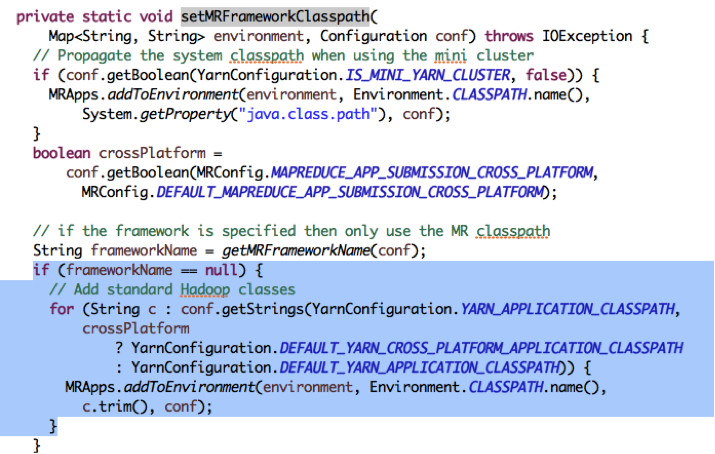Screen dimensions: 715x454
Task: Click DEFAULT_MAPREDUCE_APP_SUBMISSION_CROSS_PLATFORM constant
Action: [350, 192]
